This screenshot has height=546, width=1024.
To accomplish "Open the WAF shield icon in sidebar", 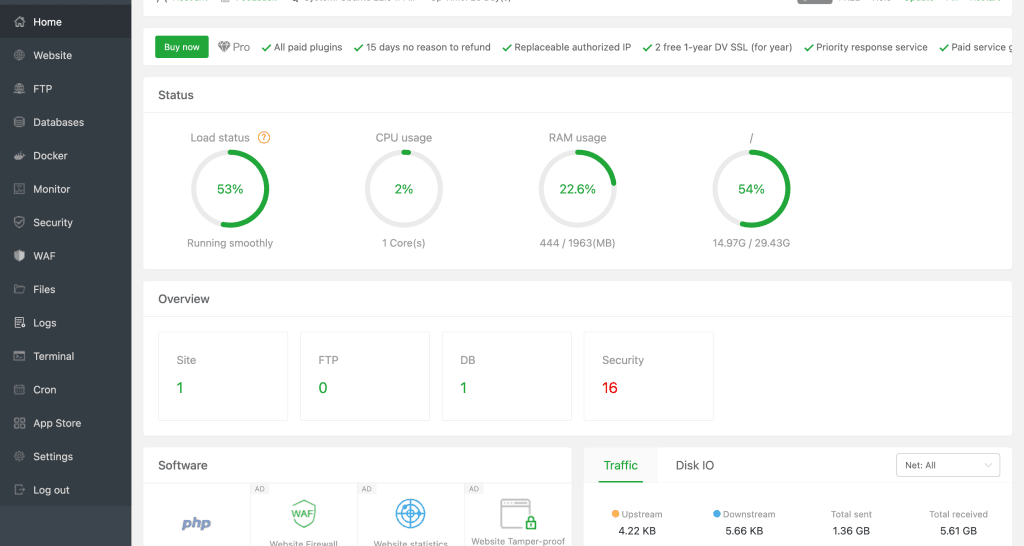I will point(19,256).
